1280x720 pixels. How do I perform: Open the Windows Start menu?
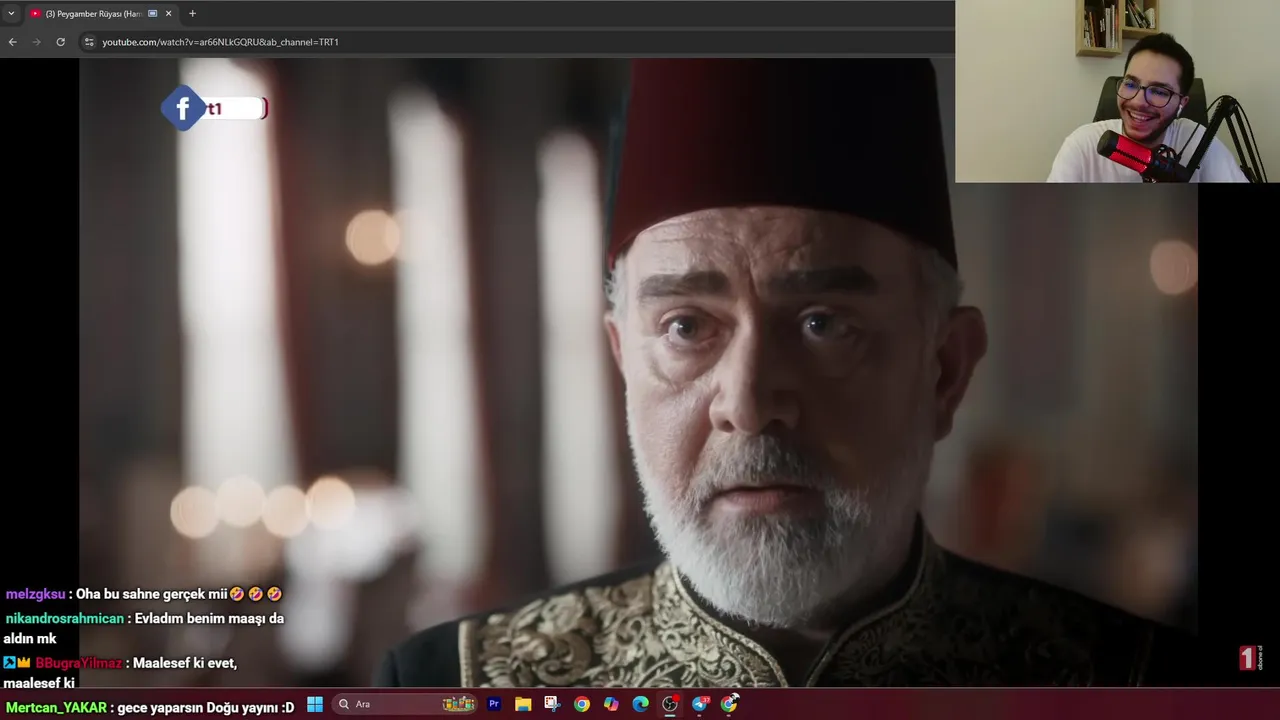[314, 704]
